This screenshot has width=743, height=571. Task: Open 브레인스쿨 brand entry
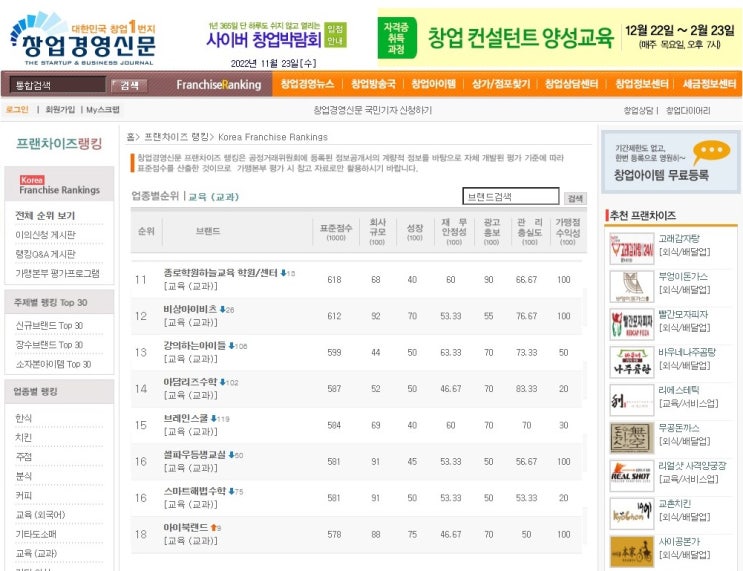click(186, 418)
